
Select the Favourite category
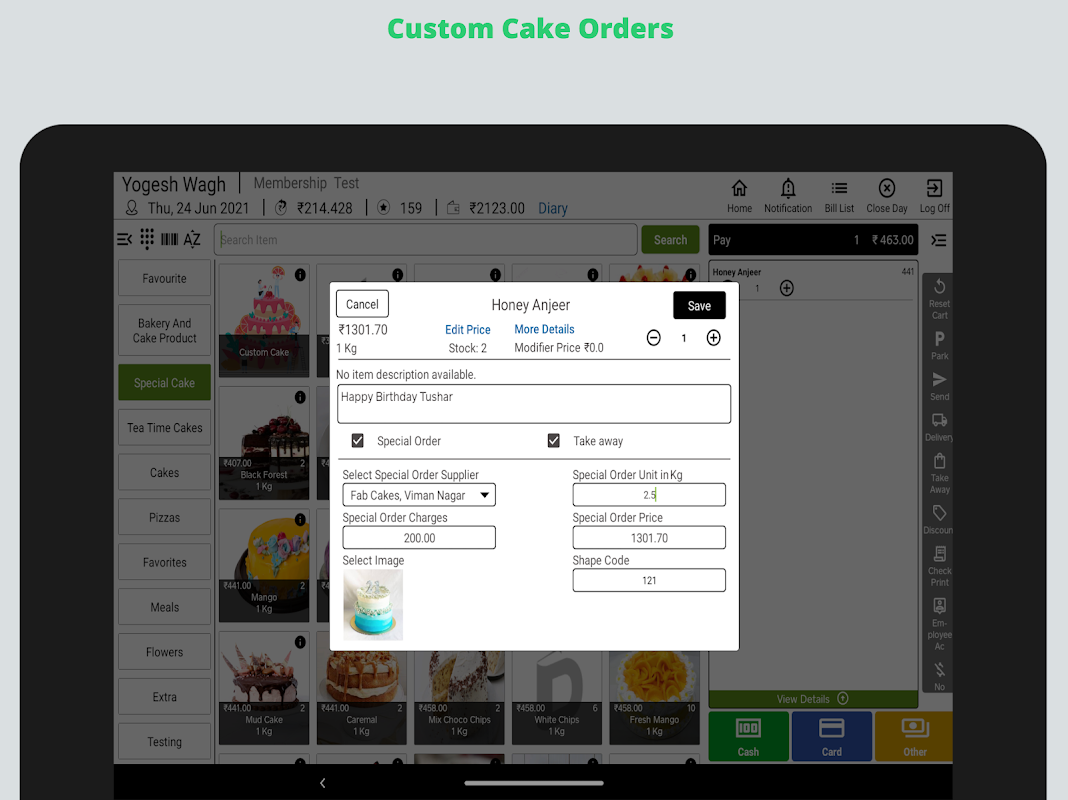(164, 278)
